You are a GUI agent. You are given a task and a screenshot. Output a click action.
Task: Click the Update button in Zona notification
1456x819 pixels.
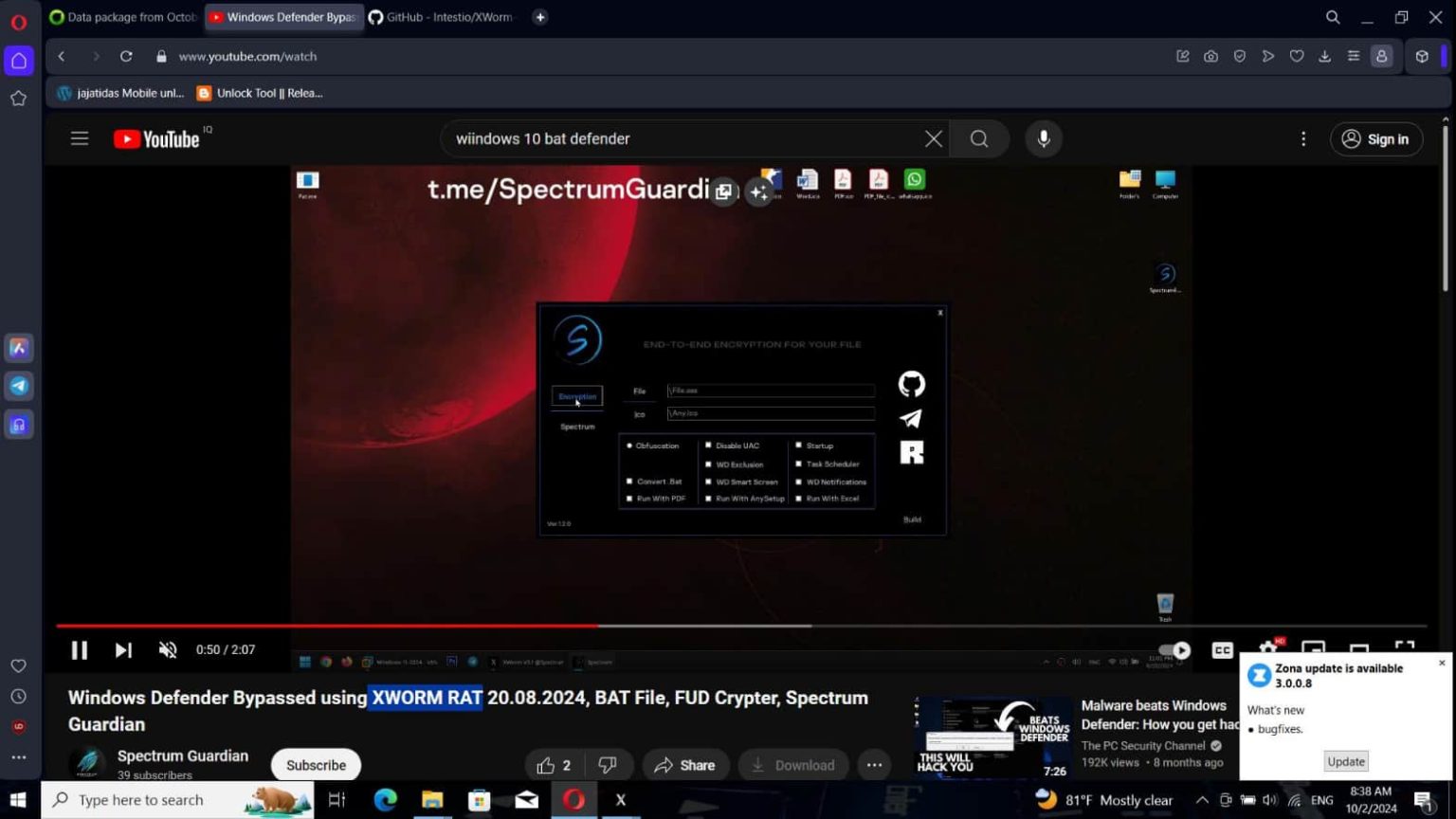coord(1345,761)
